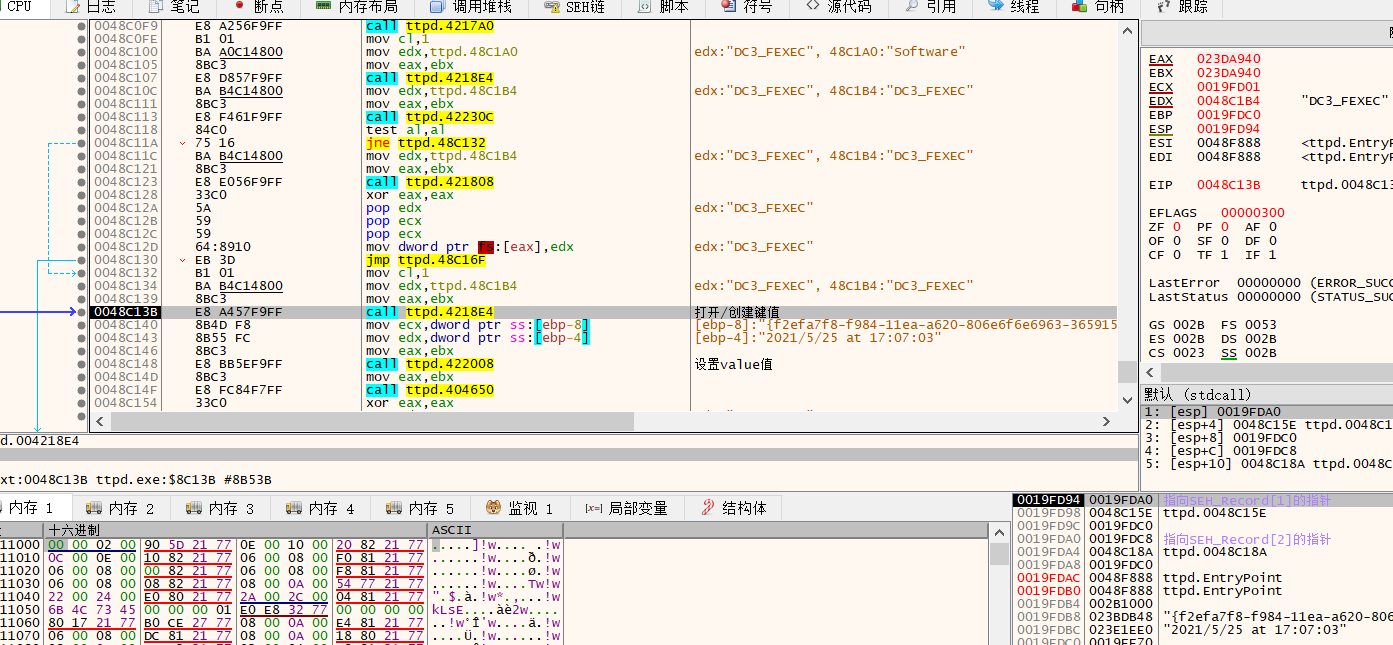
Task: Open the 笔记 (Notes) tab
Action: coord(174,7)
